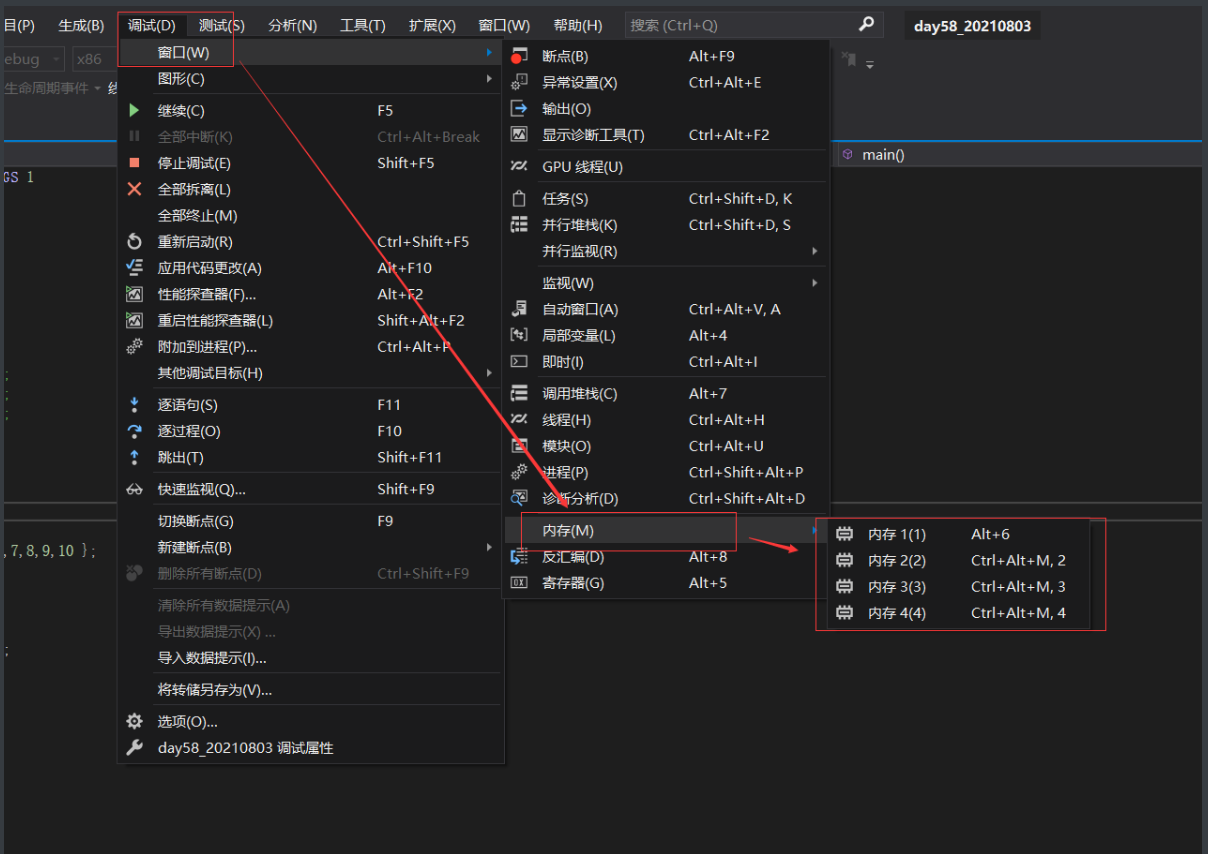Click the Breakpoints (断点) window icon
The height and width of the screenshot is (854, 1208).
click(x=518, y=57)
